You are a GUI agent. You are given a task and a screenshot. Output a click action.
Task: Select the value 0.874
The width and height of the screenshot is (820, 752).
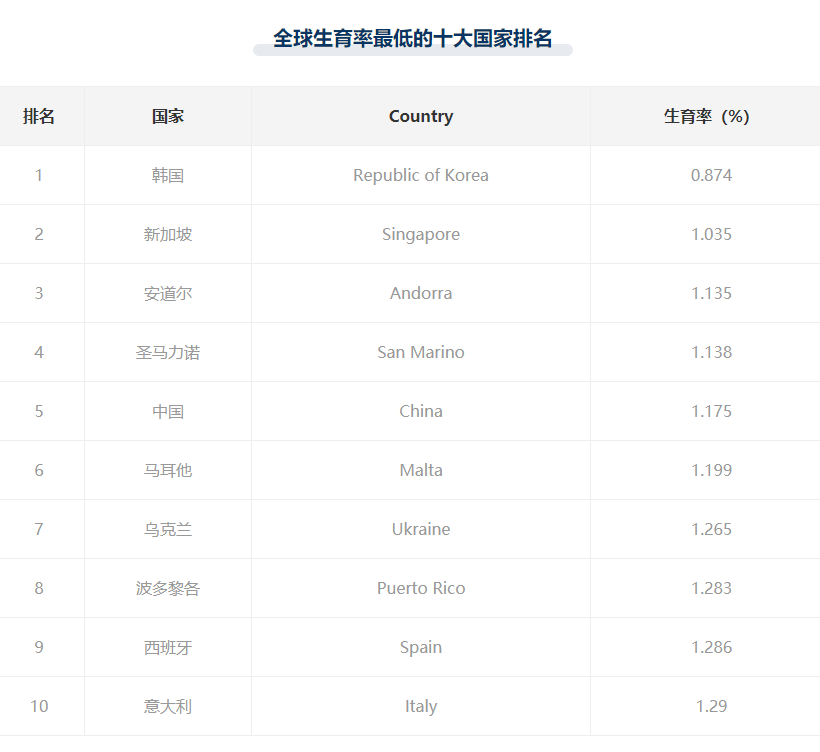pos(711,175)
